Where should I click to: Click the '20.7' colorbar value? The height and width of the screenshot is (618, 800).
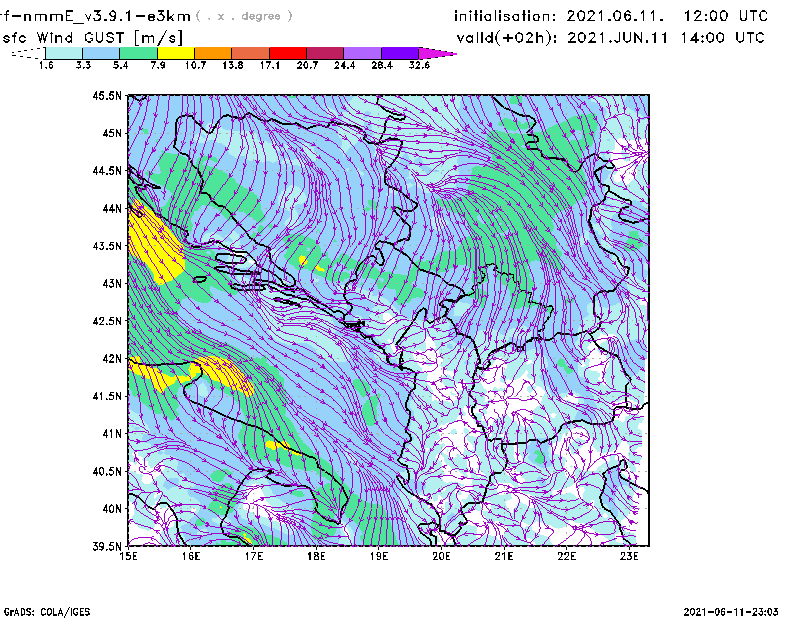(307, 65)
